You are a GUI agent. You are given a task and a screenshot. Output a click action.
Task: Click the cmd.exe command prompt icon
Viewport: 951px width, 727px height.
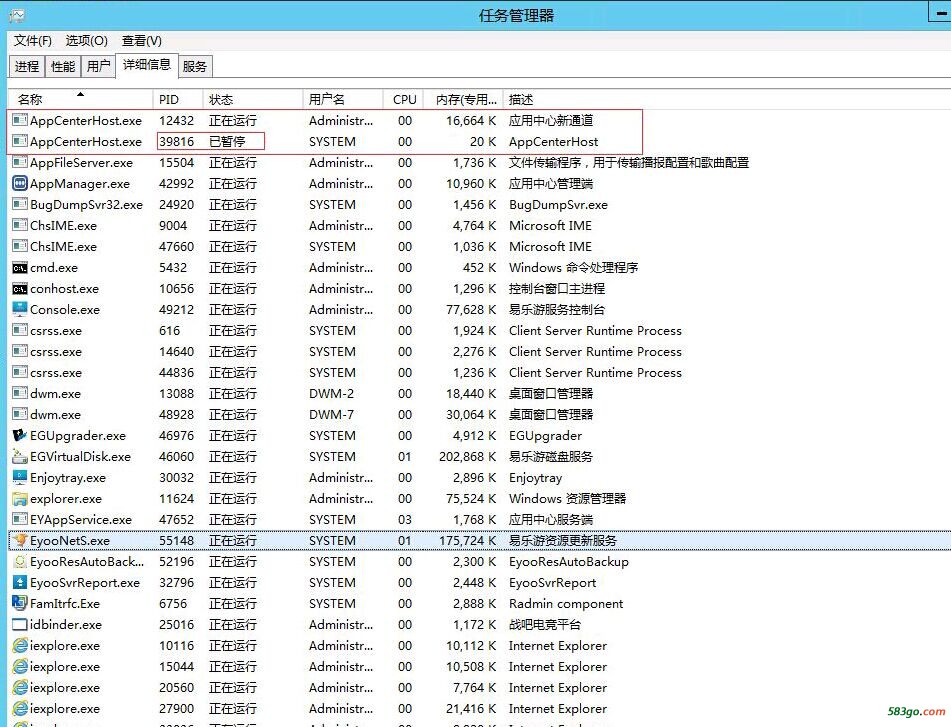(20, 267)
